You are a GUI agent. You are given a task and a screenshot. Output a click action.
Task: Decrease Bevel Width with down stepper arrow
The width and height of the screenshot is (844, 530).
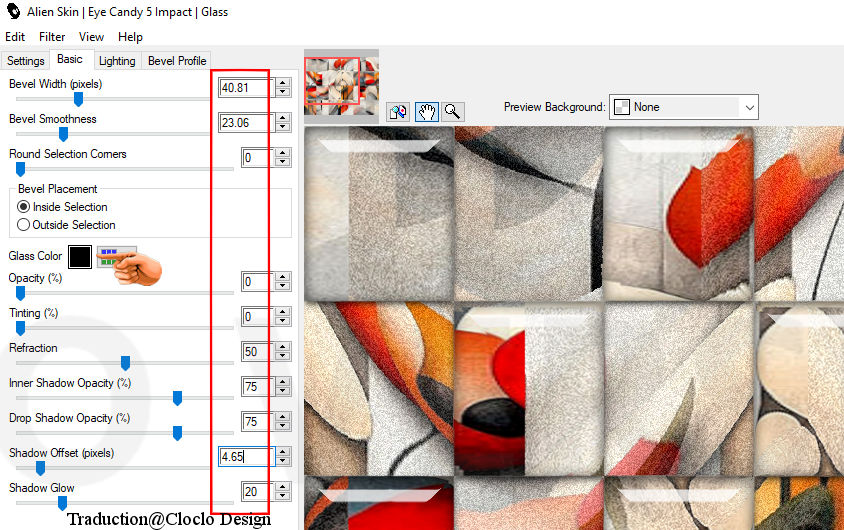(283, 93)
